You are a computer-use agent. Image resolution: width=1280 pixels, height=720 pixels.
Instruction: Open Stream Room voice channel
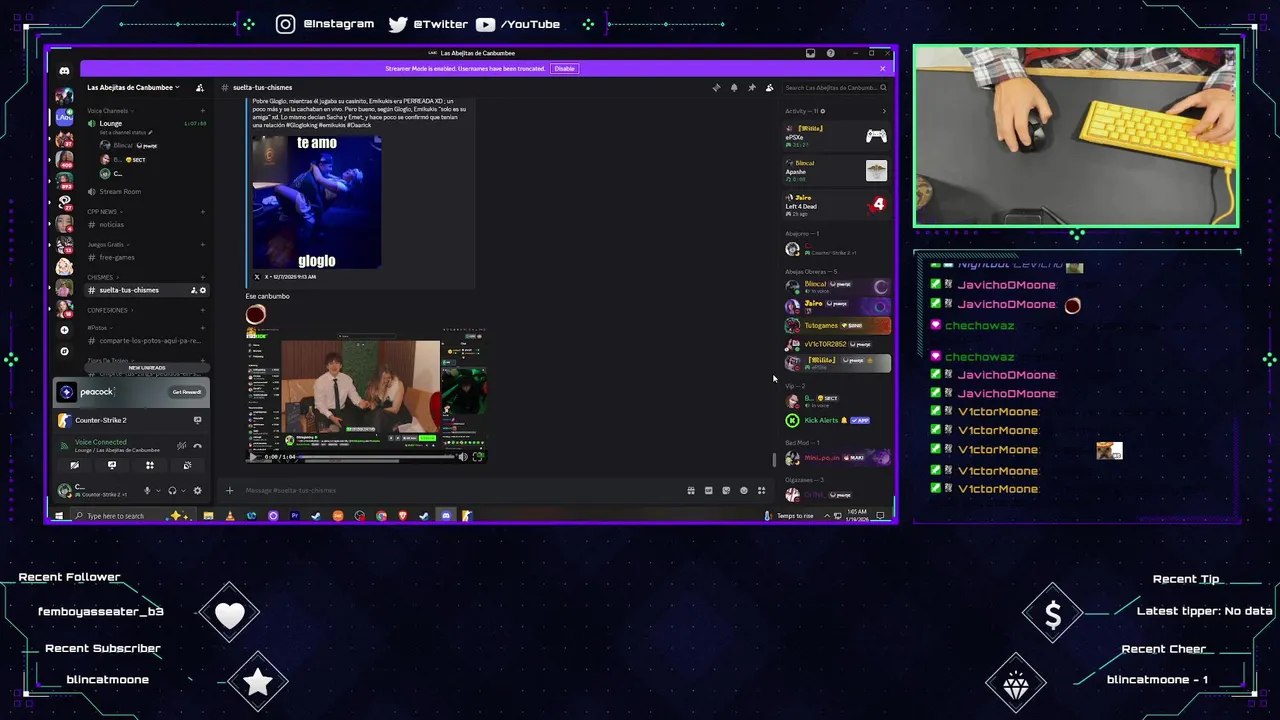click(146, 191)
